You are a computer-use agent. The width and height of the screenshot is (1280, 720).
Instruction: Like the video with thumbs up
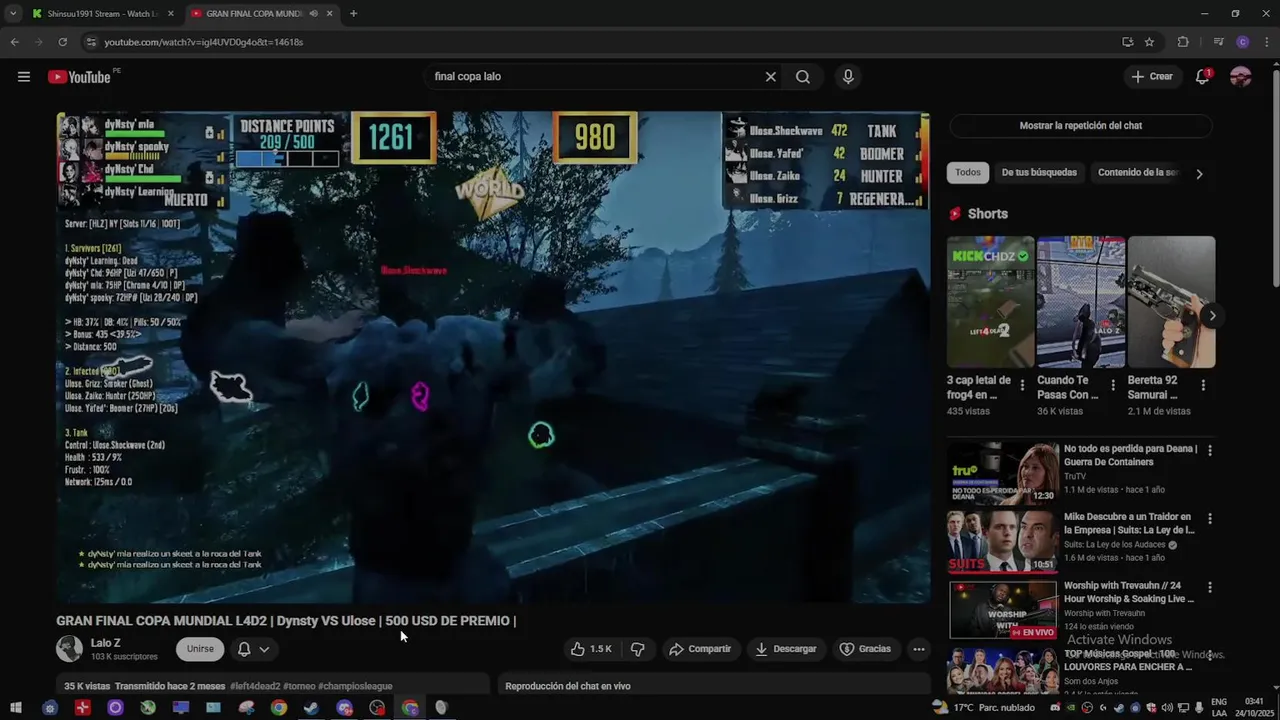point(591,649)
